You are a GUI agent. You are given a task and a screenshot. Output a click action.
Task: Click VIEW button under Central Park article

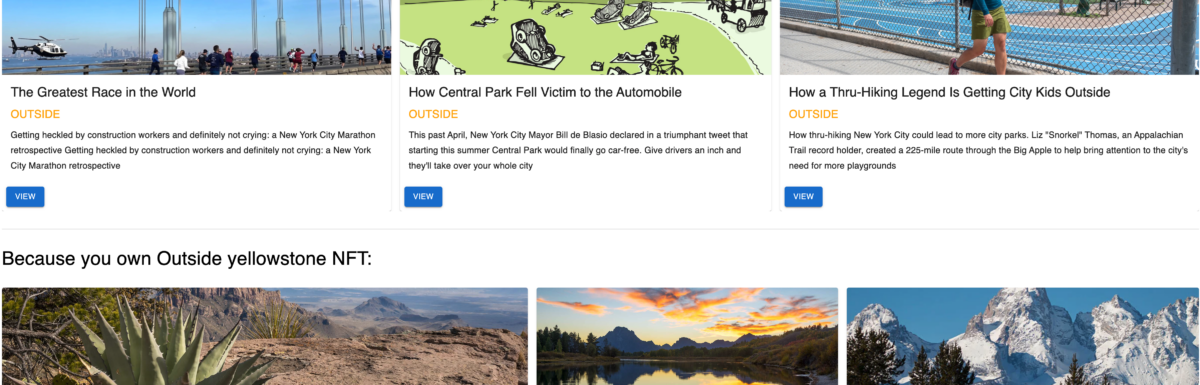click(423, 196)
